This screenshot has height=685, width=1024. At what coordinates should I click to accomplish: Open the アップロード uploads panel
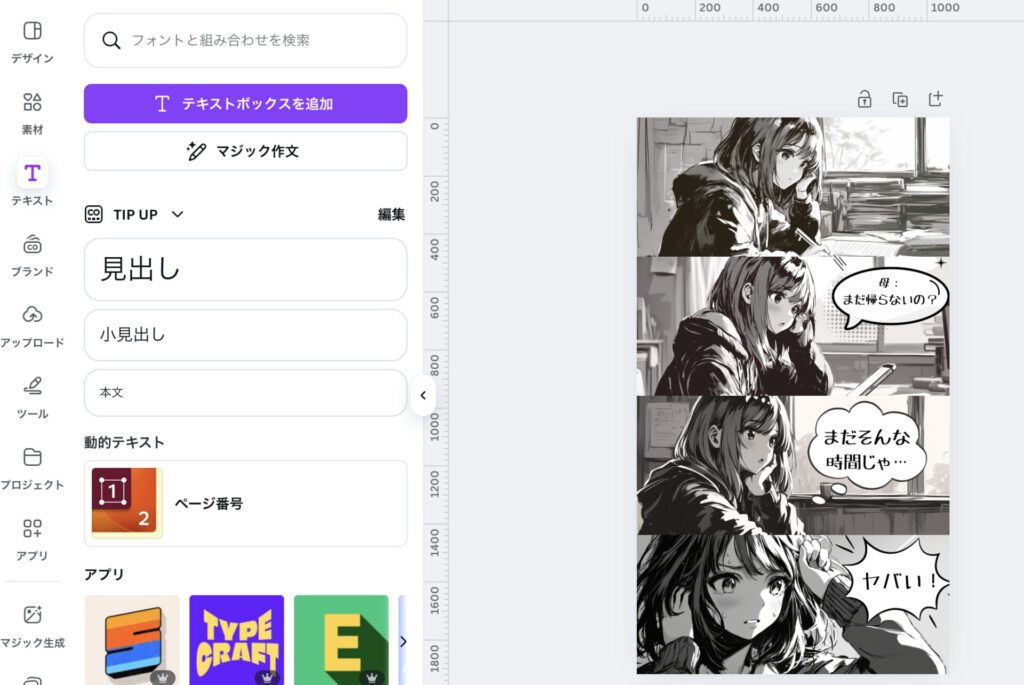tap(32, 325)
